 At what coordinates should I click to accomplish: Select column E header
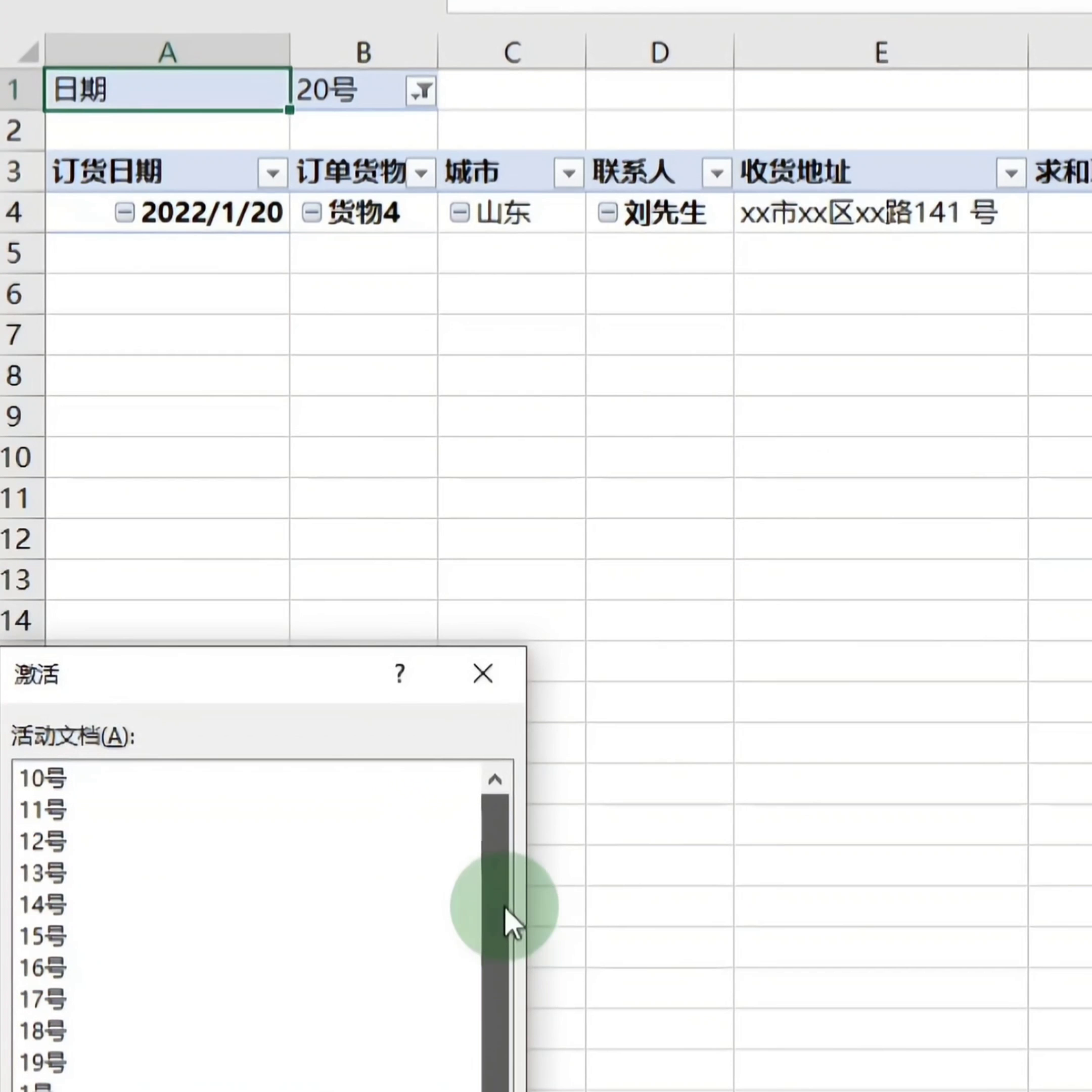[881, 53]
